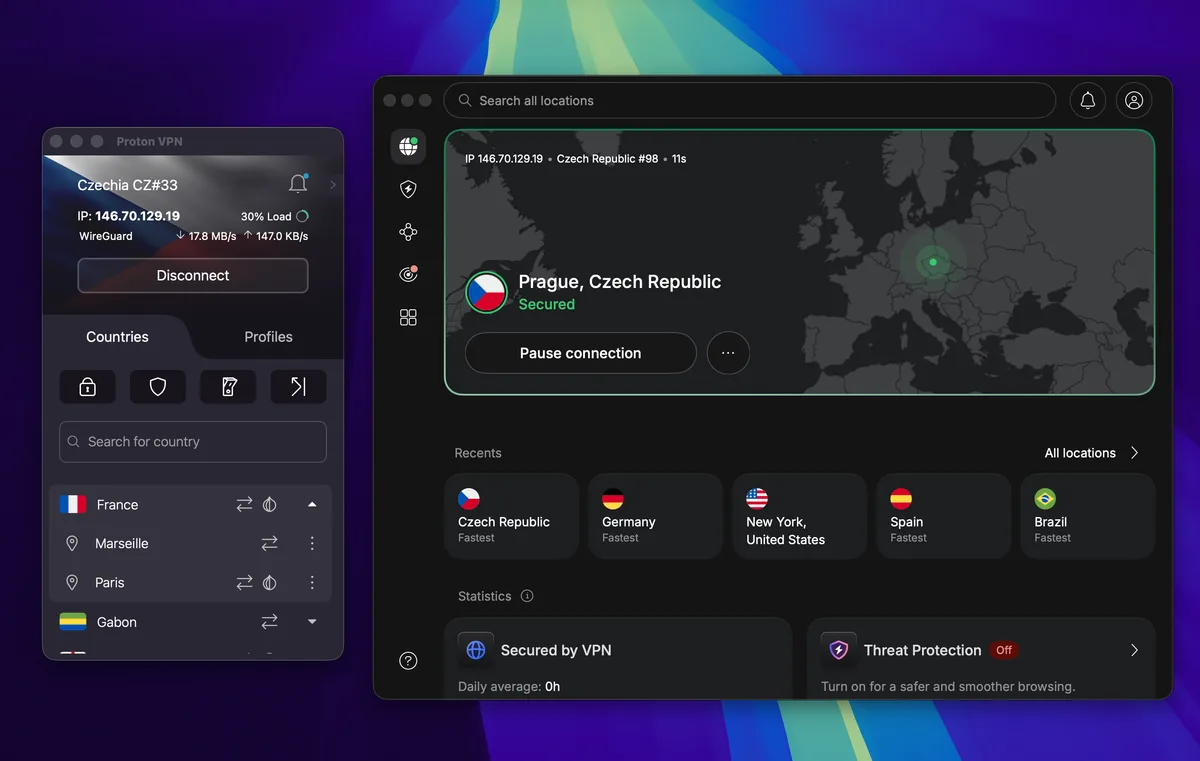Viewport: 1200px width, 761px height.
Task: Connect to Spain recent card
Action: click(943, 516)
